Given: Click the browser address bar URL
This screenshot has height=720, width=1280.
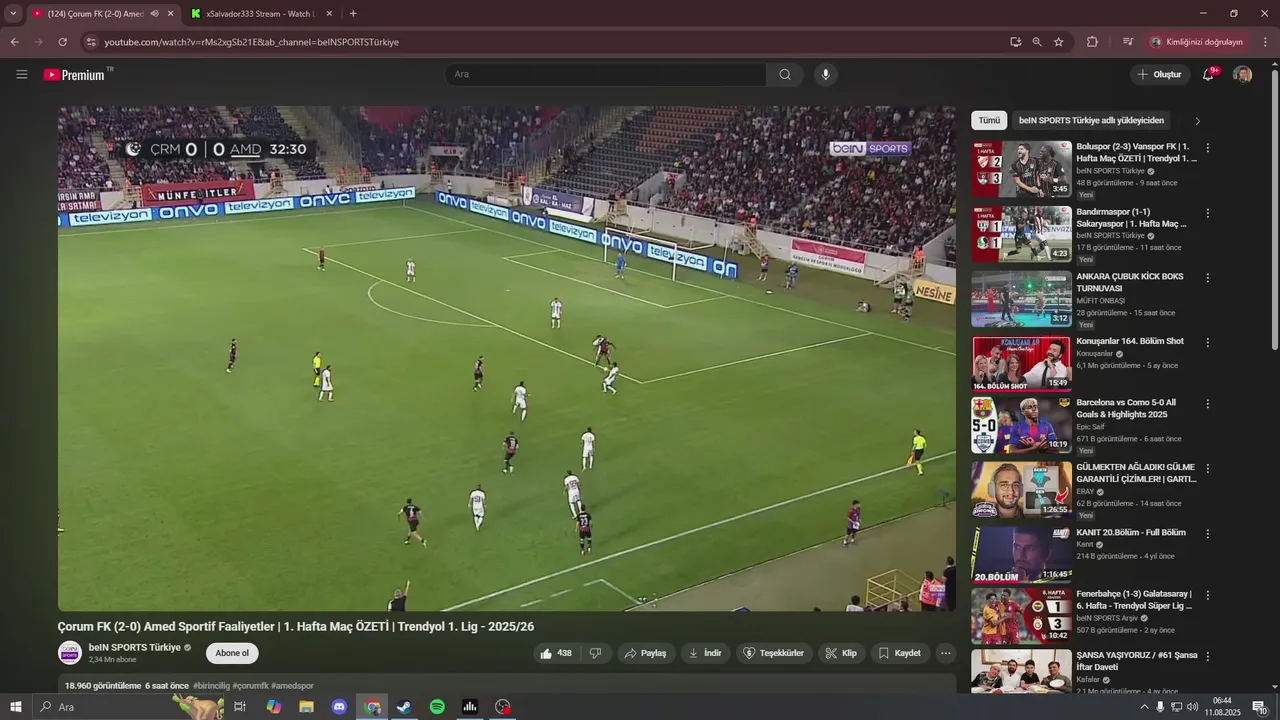Looking at the screenshot, I should [x=252, y=42].
